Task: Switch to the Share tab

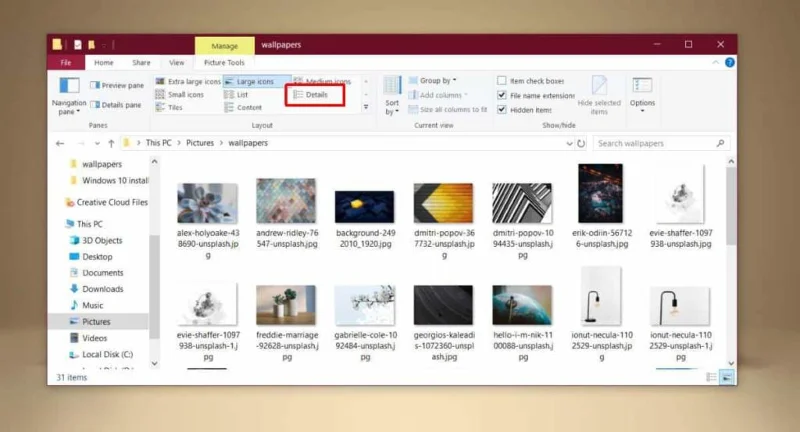Action: [141, 62]
